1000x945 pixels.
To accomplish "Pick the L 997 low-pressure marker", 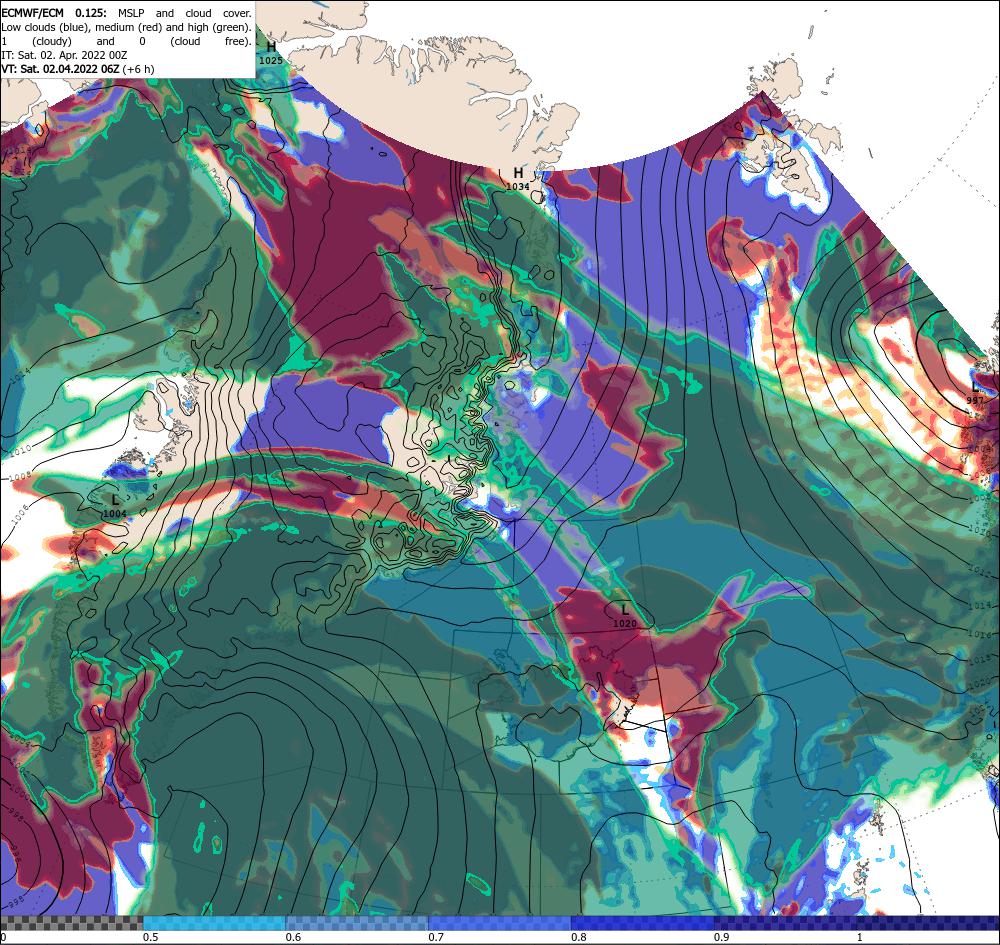I will (x=975, y=393).
